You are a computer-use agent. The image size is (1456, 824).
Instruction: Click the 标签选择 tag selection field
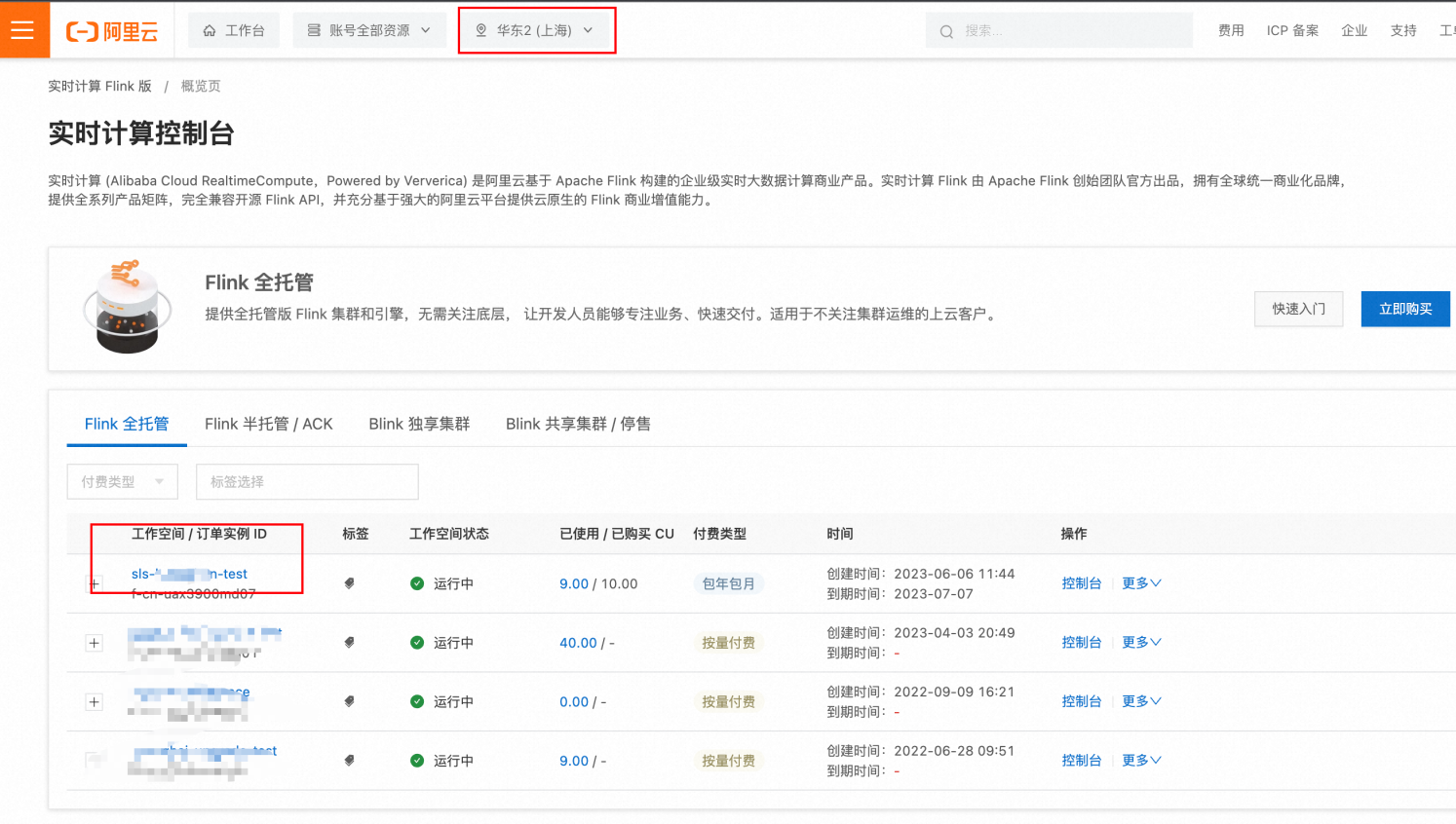point(307,482)
